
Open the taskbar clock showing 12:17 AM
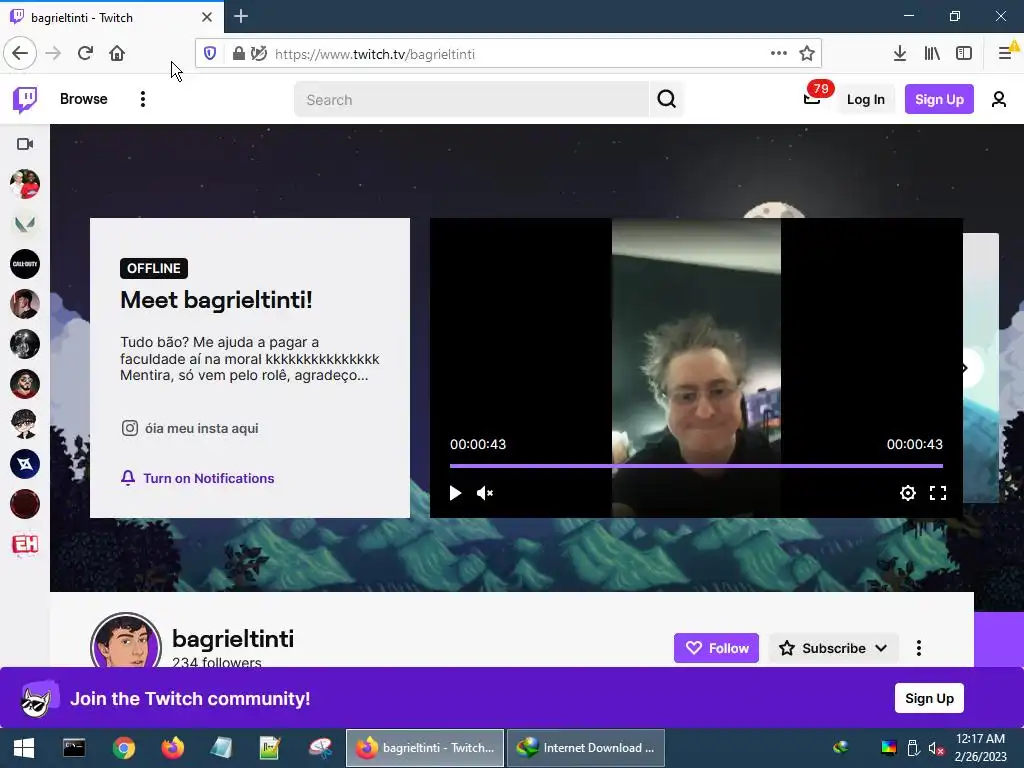pyautogui.click(x=980, y=748)
